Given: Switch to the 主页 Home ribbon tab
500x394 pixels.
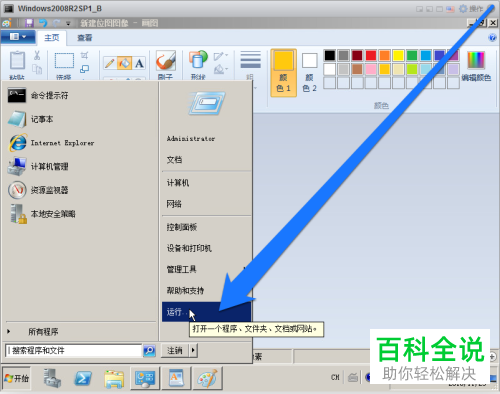Looking at the screenshot, I should (x=52, y=38).
